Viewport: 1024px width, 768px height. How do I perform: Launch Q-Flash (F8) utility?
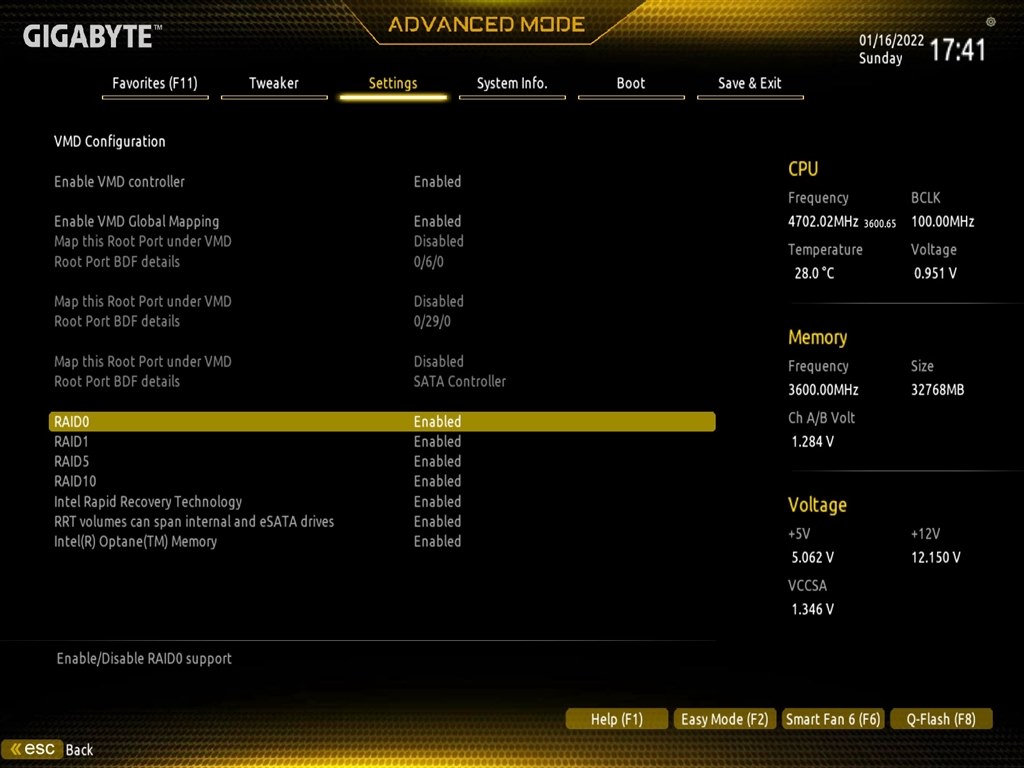[941, 719]
